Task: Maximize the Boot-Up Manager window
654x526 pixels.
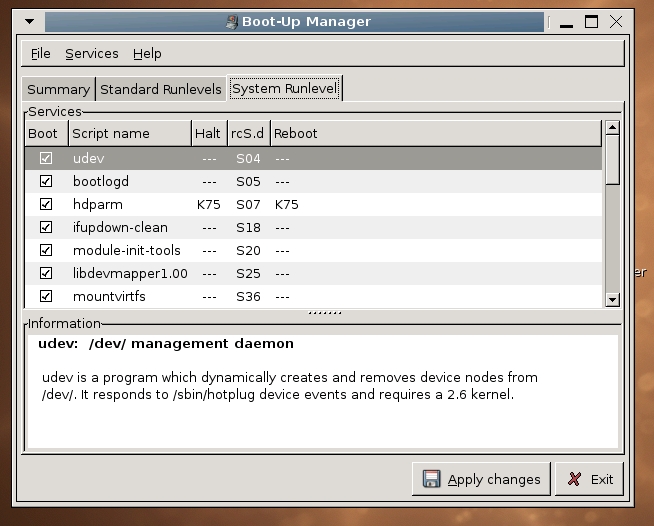Action: pos(592,21)
